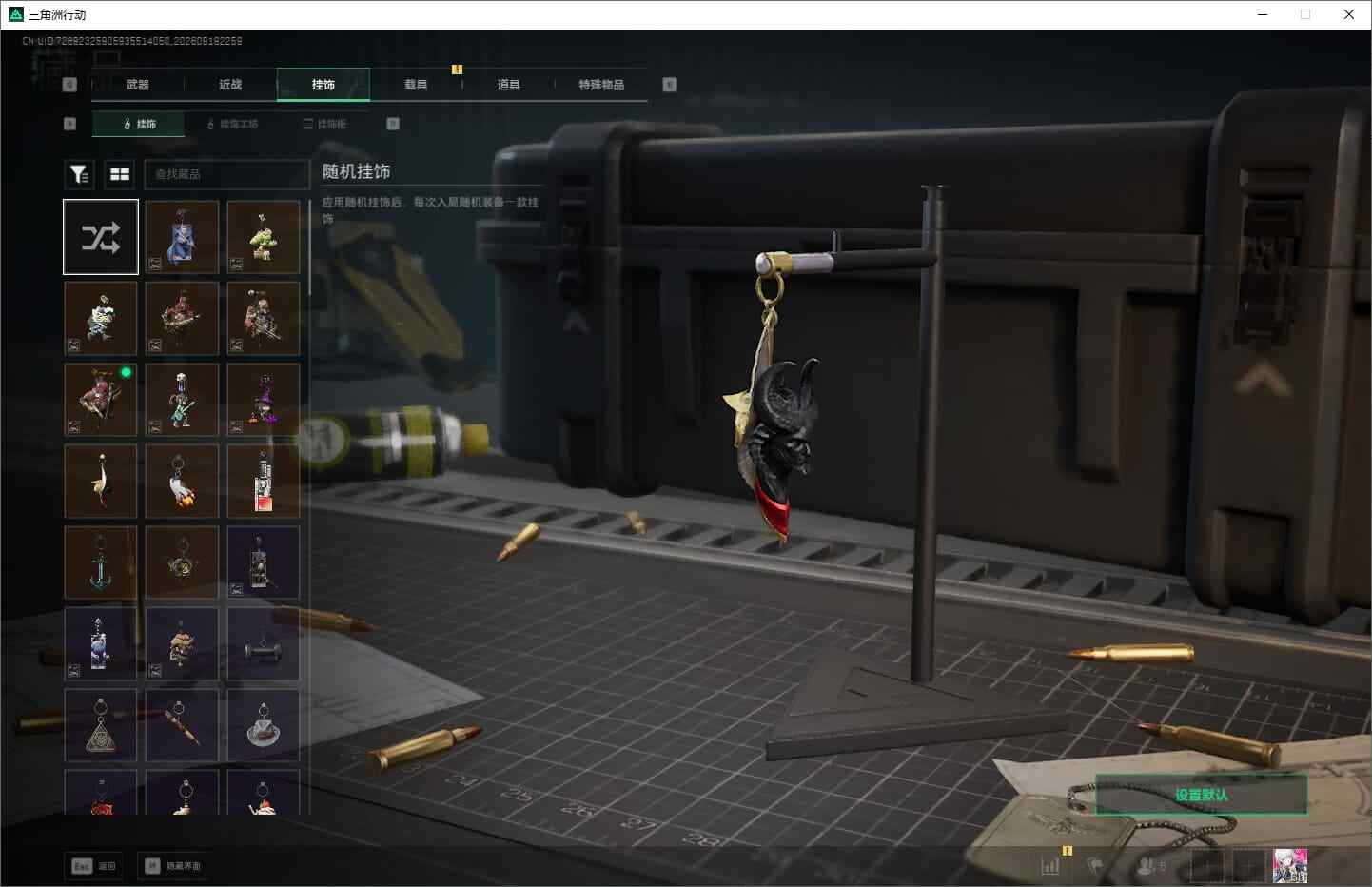
Task: Switch to the 挂饰工坊 sub-tab
Action: coord(232,124)
